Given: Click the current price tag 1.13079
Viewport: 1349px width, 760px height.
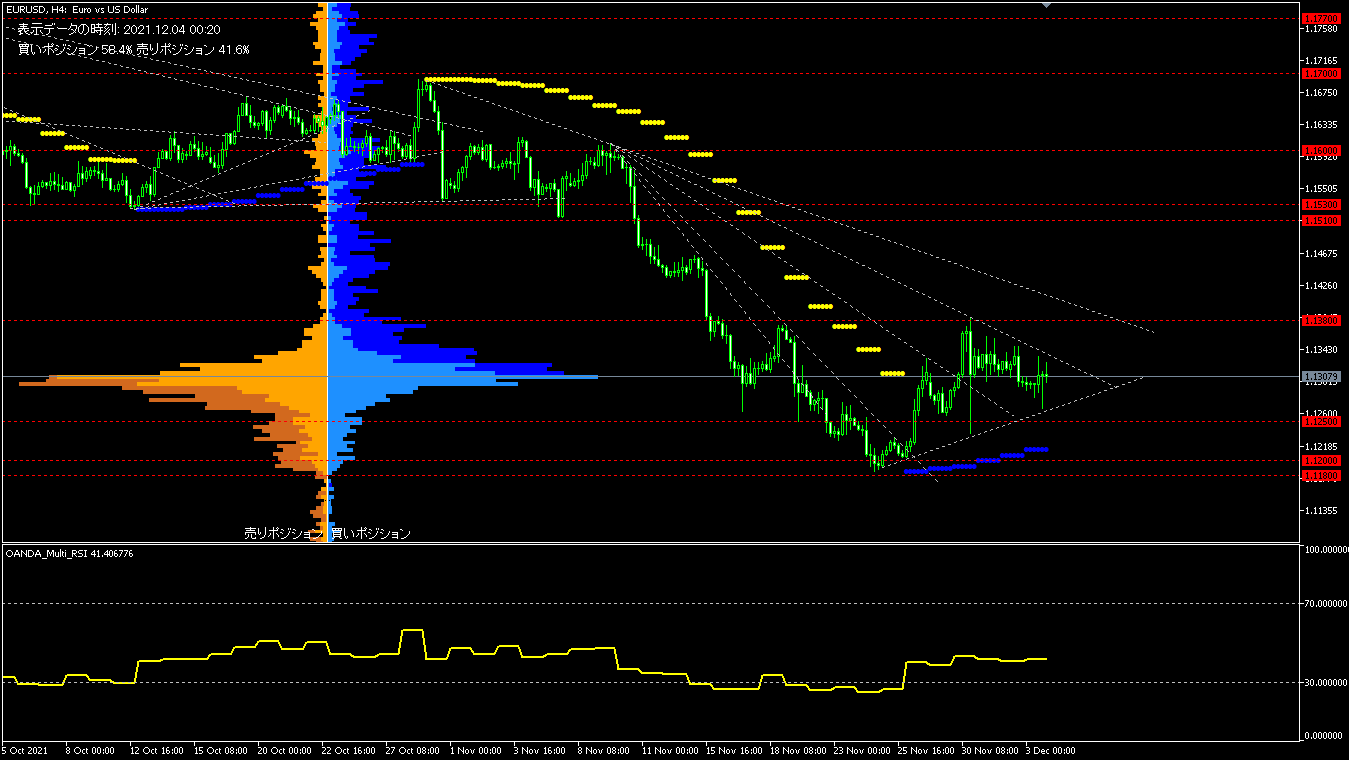Looking at the screenshot, I should (x=1321, y=377).
